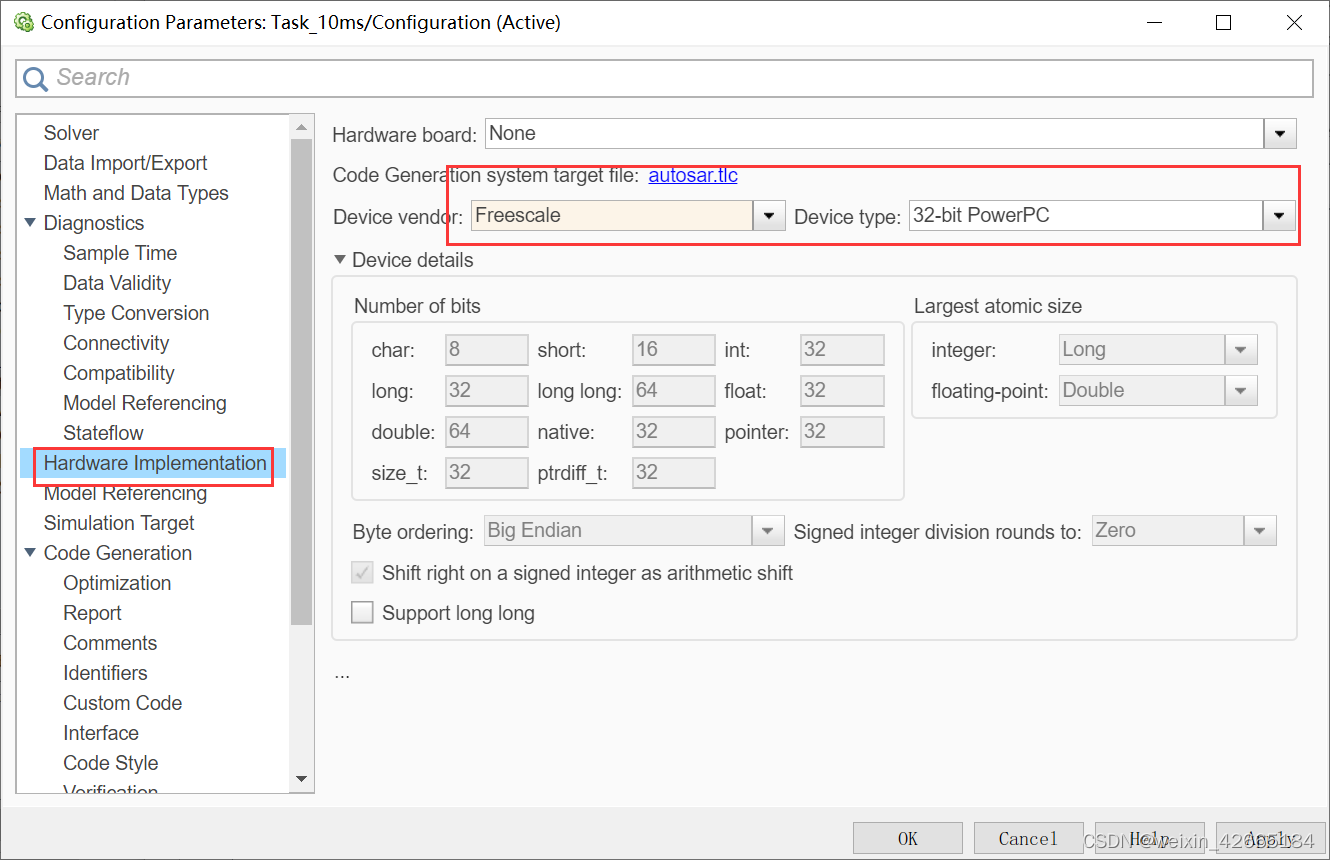
Task: Open Model Referencing under Diagnostics
Action: 145,403
